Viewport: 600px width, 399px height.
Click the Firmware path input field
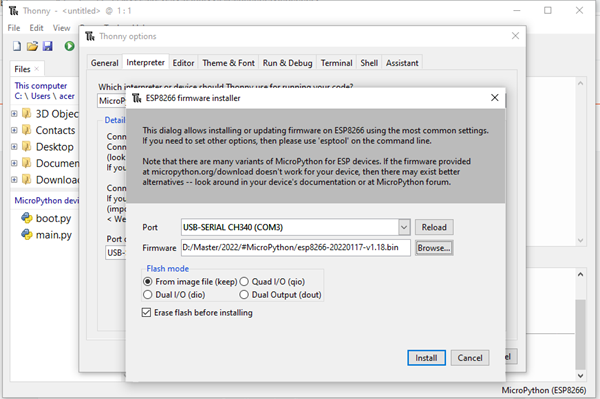click(295, 248)
